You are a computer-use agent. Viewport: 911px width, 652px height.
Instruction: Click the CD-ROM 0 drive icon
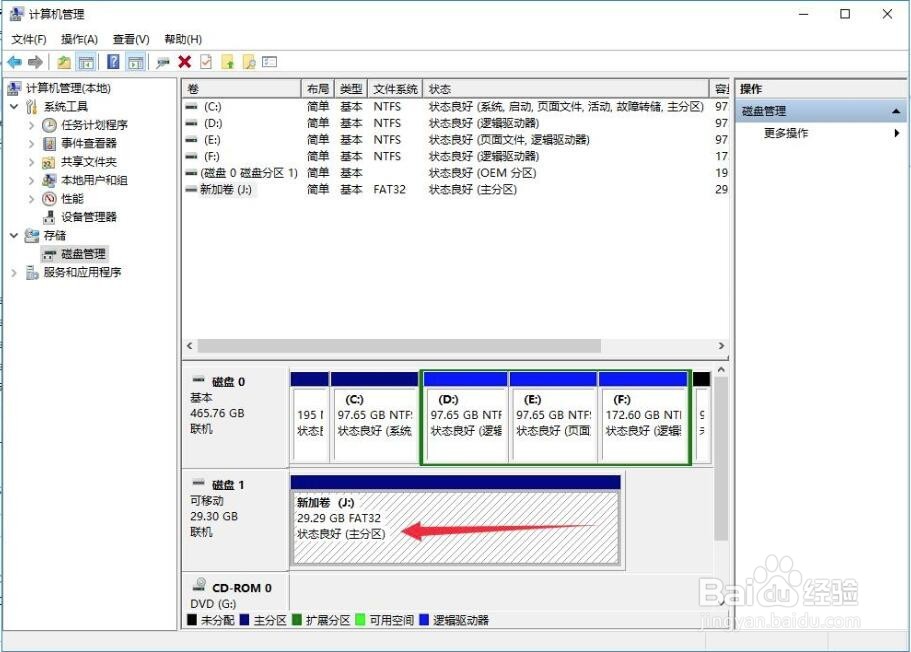coord(199,584)
